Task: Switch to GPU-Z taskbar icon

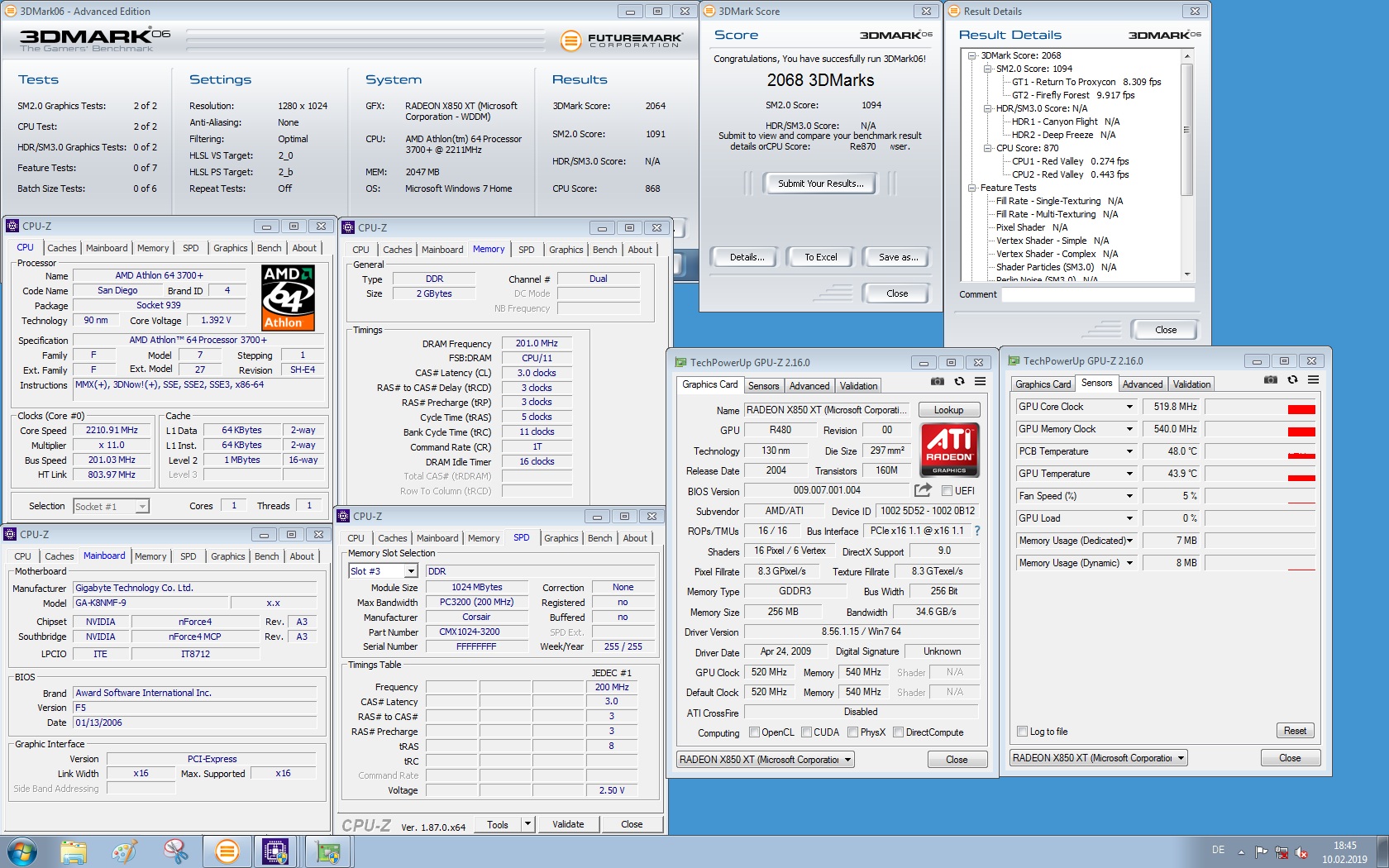Action: coord(327,851)
